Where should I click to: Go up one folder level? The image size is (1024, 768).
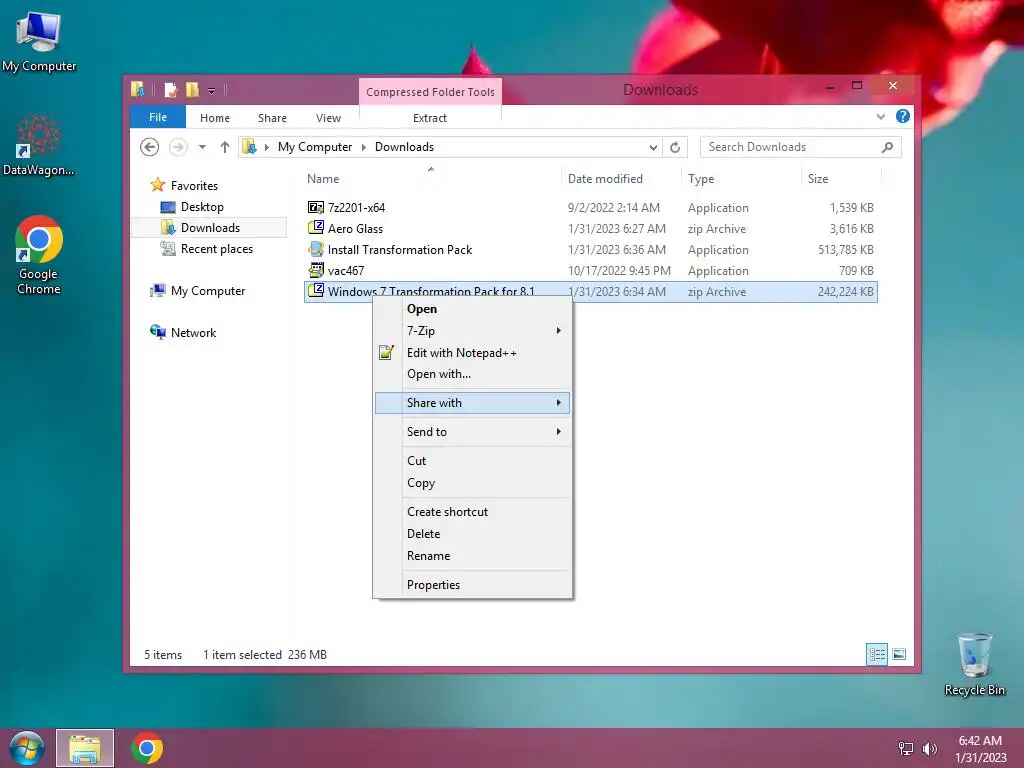pyautogui.click(x=225, y=147)
